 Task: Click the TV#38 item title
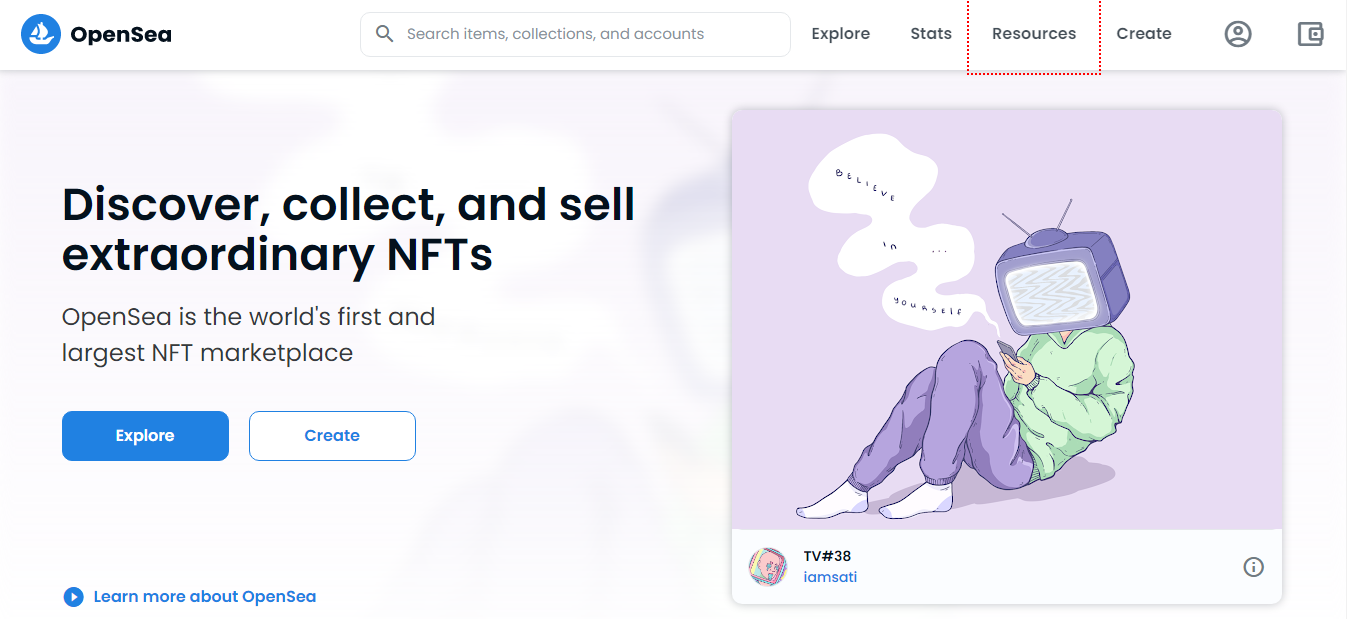click(827, 556)
